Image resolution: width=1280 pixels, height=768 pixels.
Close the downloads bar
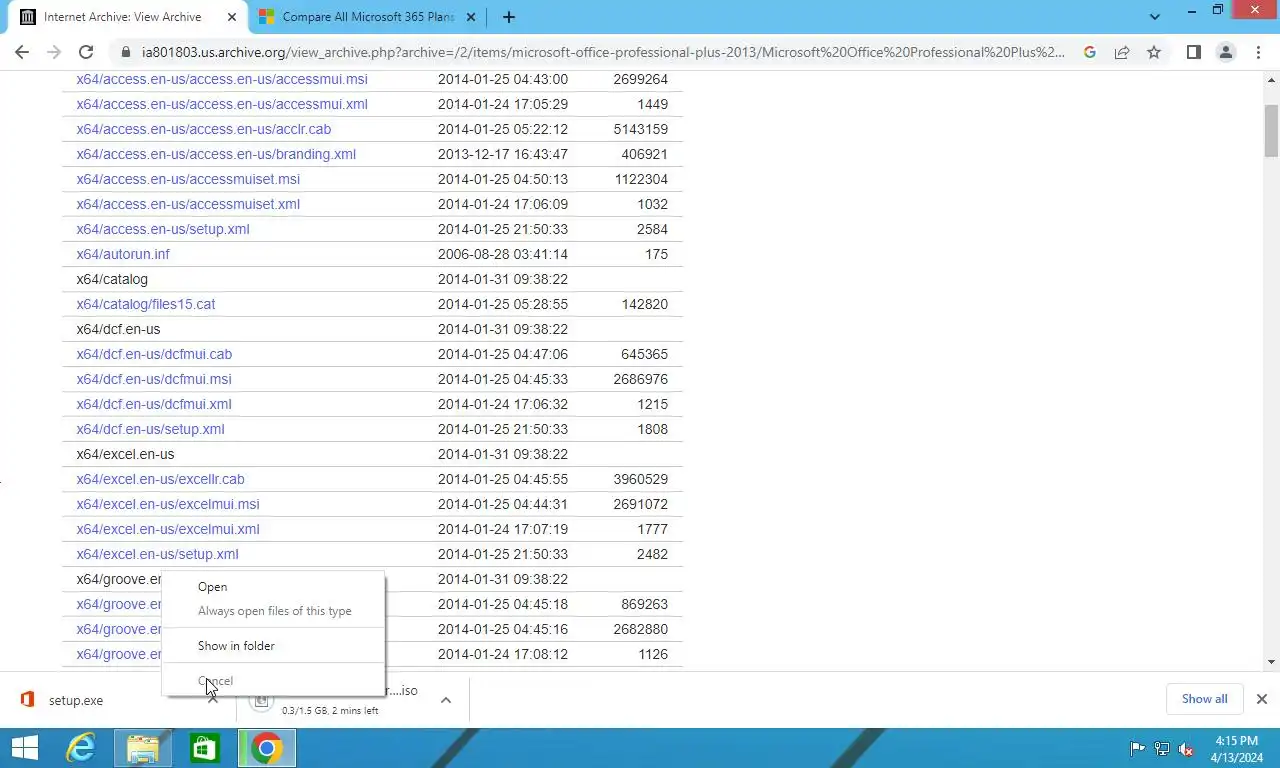[1262, 699]
